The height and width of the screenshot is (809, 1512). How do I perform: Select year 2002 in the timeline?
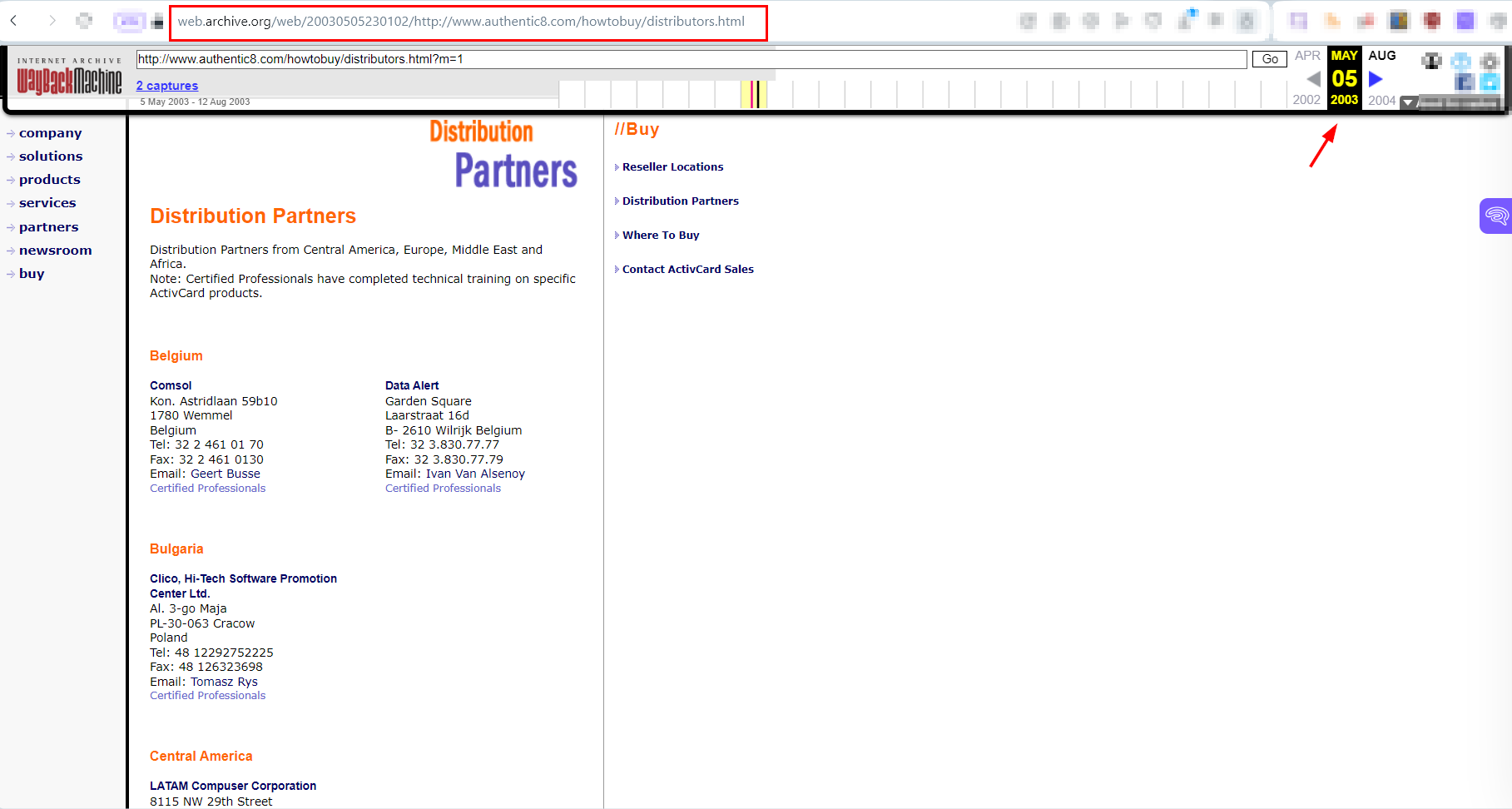(1306, 100)
